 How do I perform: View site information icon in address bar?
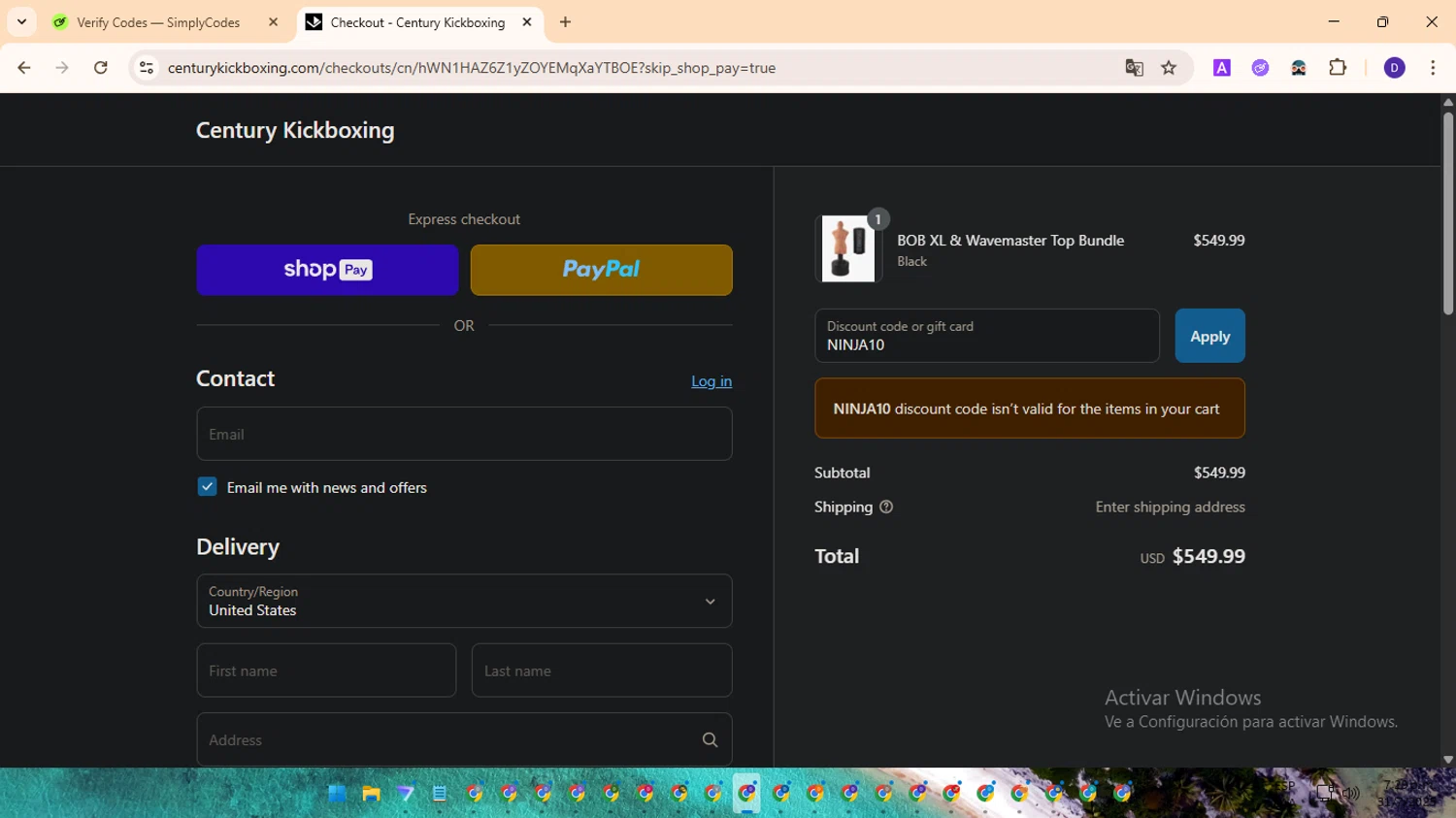coord(147,68)
